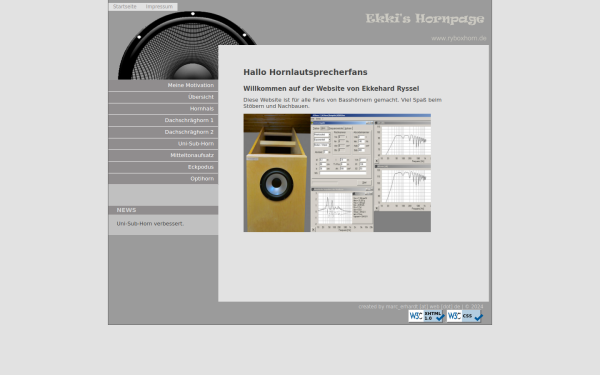Click the Ekki's Hornpage title logo
600x375 pixels.
click(x=425, y=19)
